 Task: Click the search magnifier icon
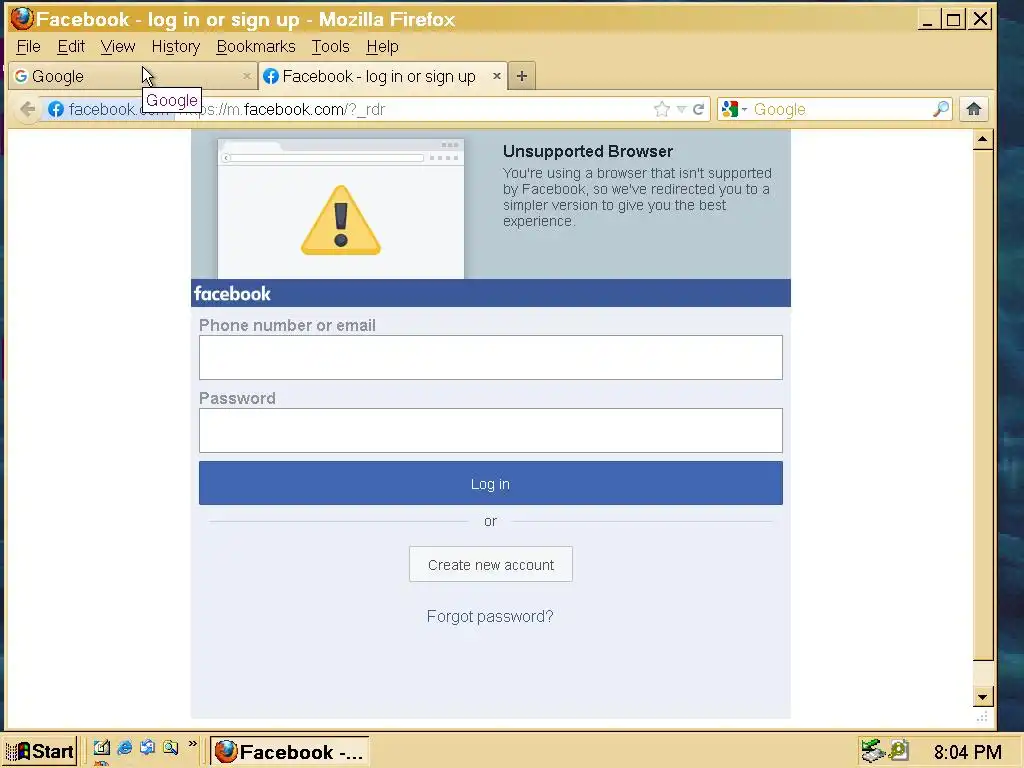tap(940, 109)
